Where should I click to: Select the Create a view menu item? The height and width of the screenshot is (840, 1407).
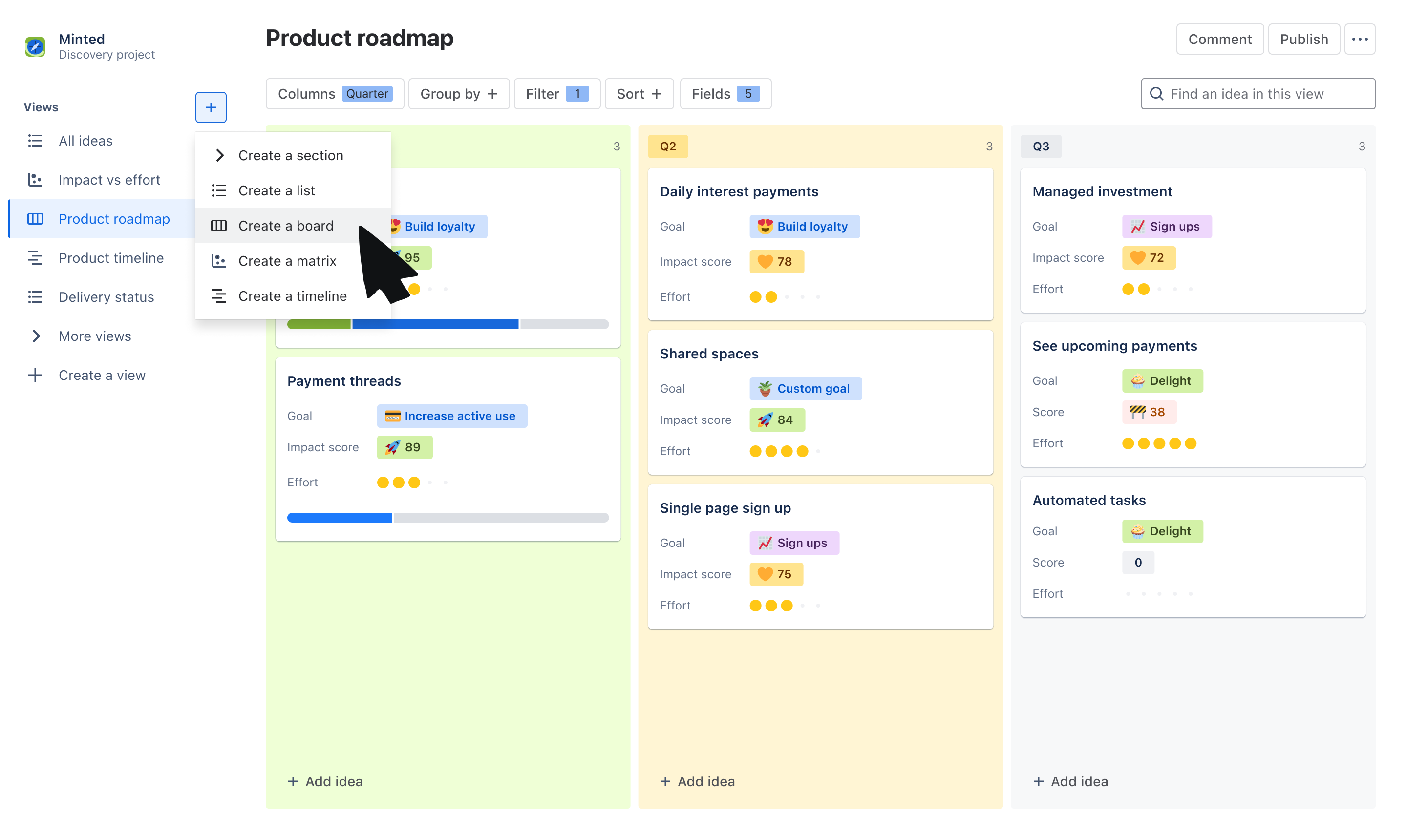(102, 374)
